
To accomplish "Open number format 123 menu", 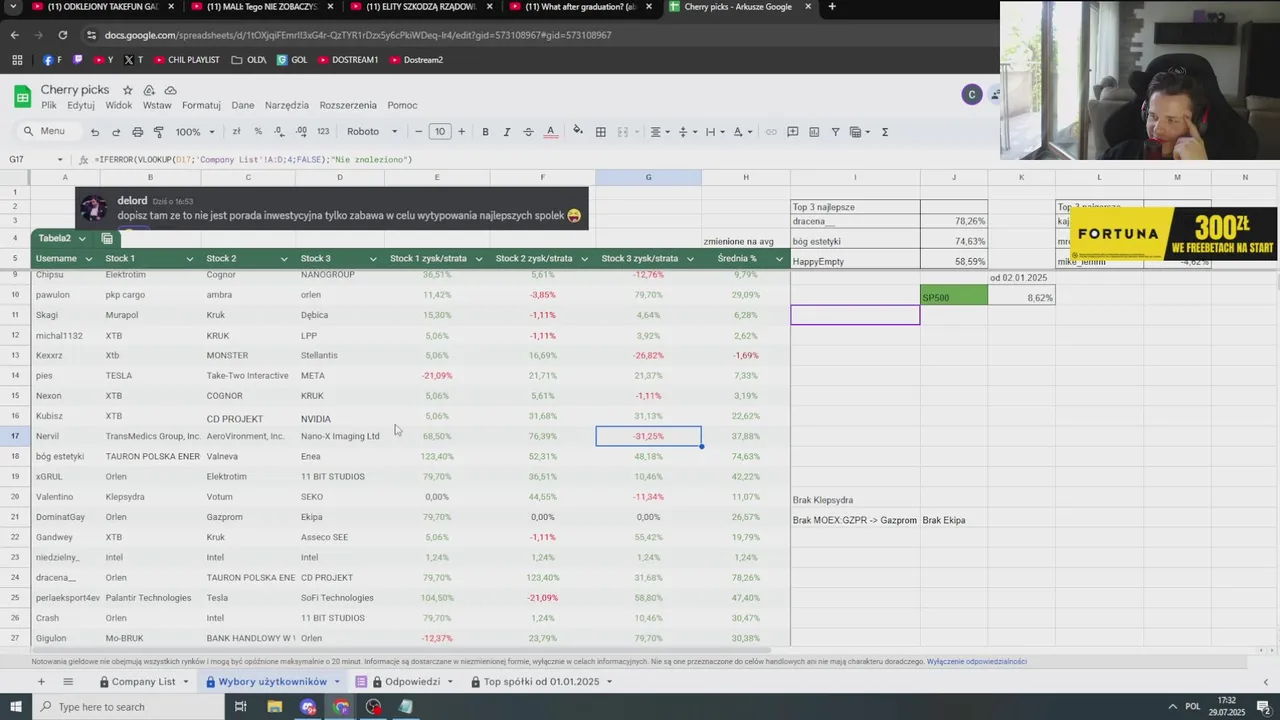I will click(x=323, y=132).
